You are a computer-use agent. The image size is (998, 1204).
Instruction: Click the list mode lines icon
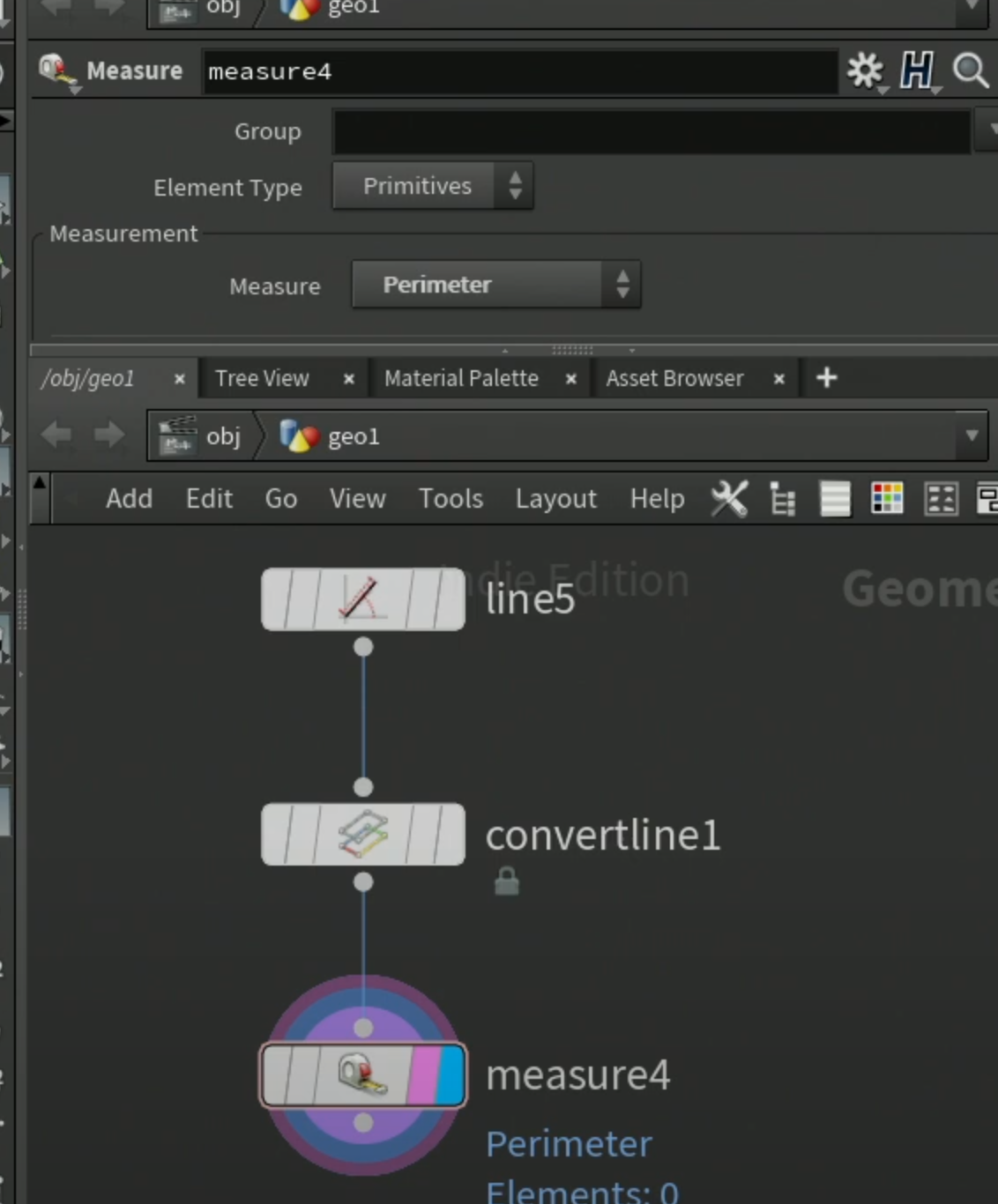835,499
